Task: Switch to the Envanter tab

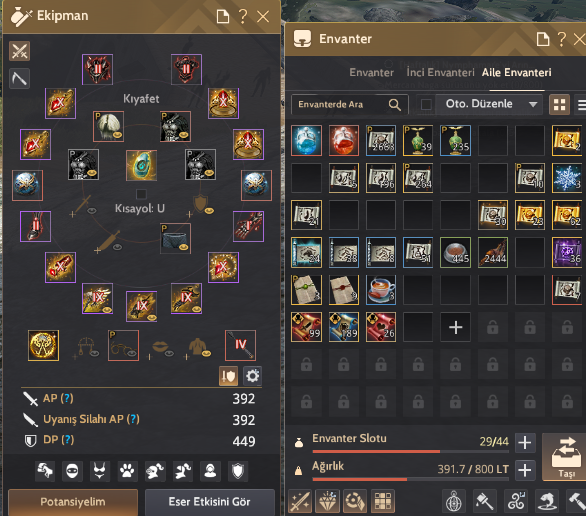Action: 371,72
